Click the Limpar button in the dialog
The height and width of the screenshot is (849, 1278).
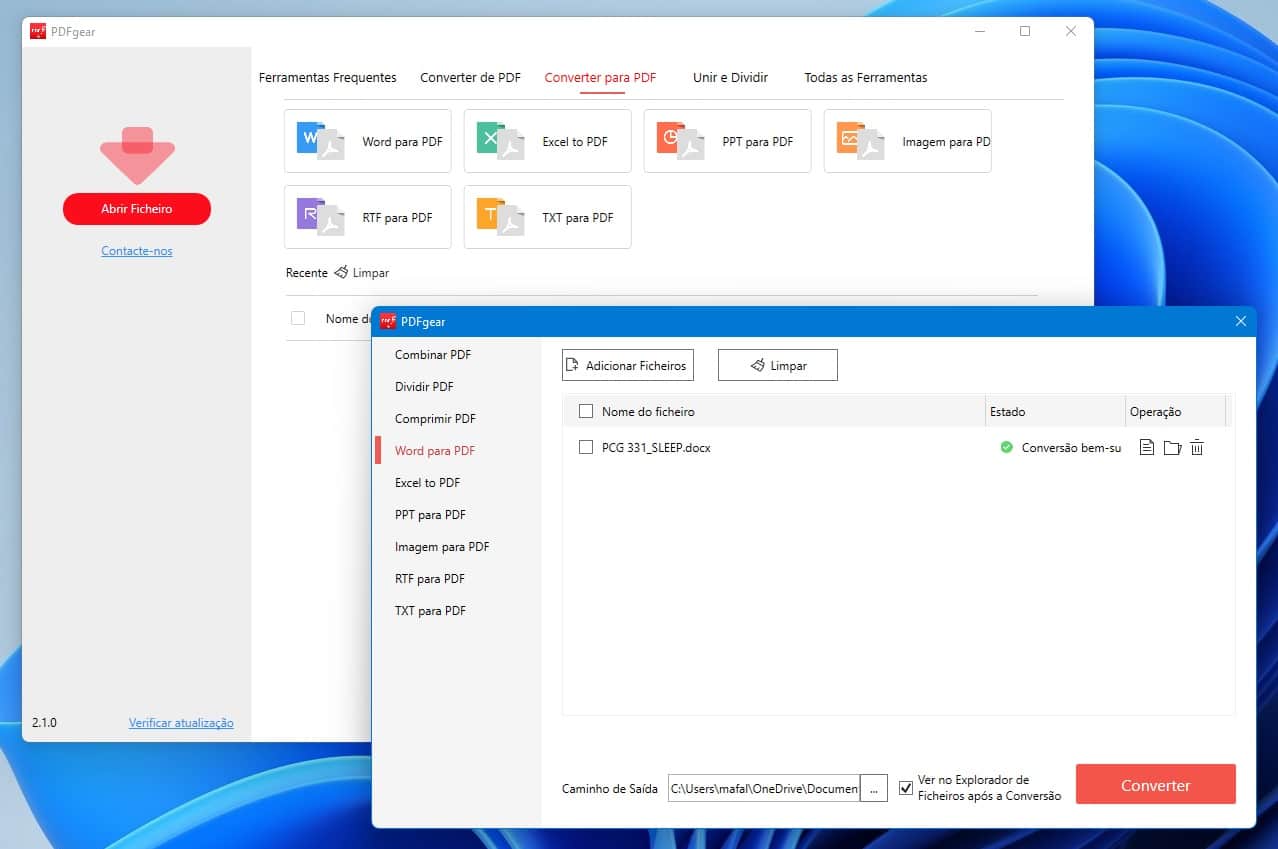[x=777, y=365]
